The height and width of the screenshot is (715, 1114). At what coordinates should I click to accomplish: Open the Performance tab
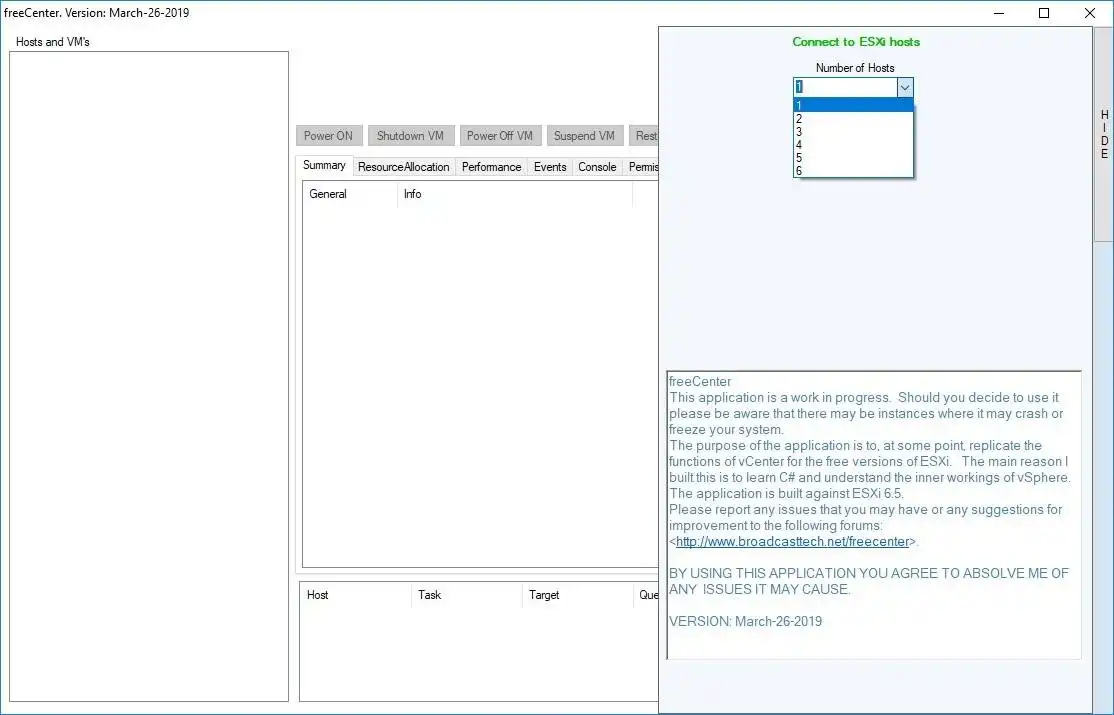click(492, 167)
